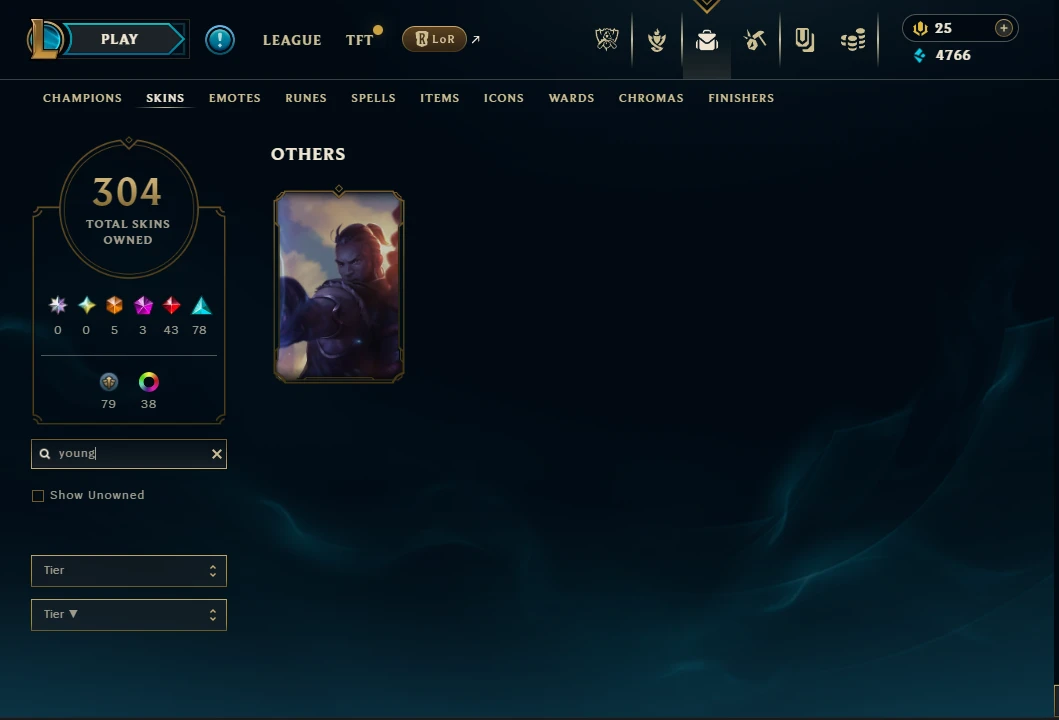Open the Finishers tab

coord(741,98)
